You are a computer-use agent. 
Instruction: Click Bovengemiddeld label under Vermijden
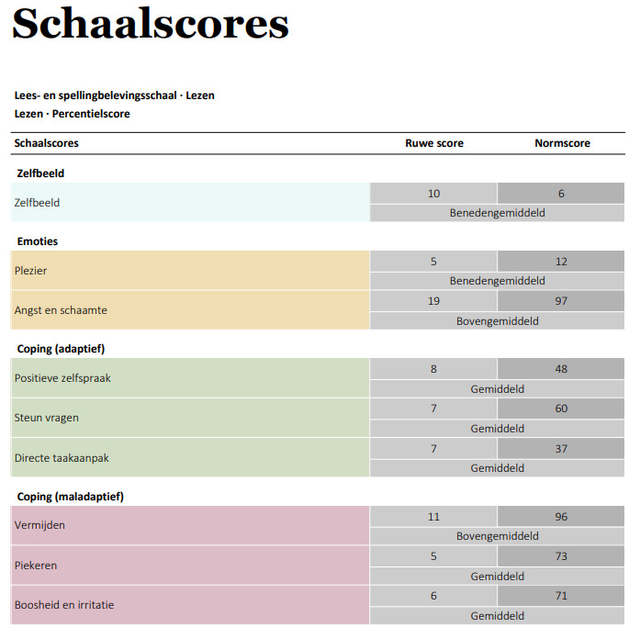(x=497, y=536)
